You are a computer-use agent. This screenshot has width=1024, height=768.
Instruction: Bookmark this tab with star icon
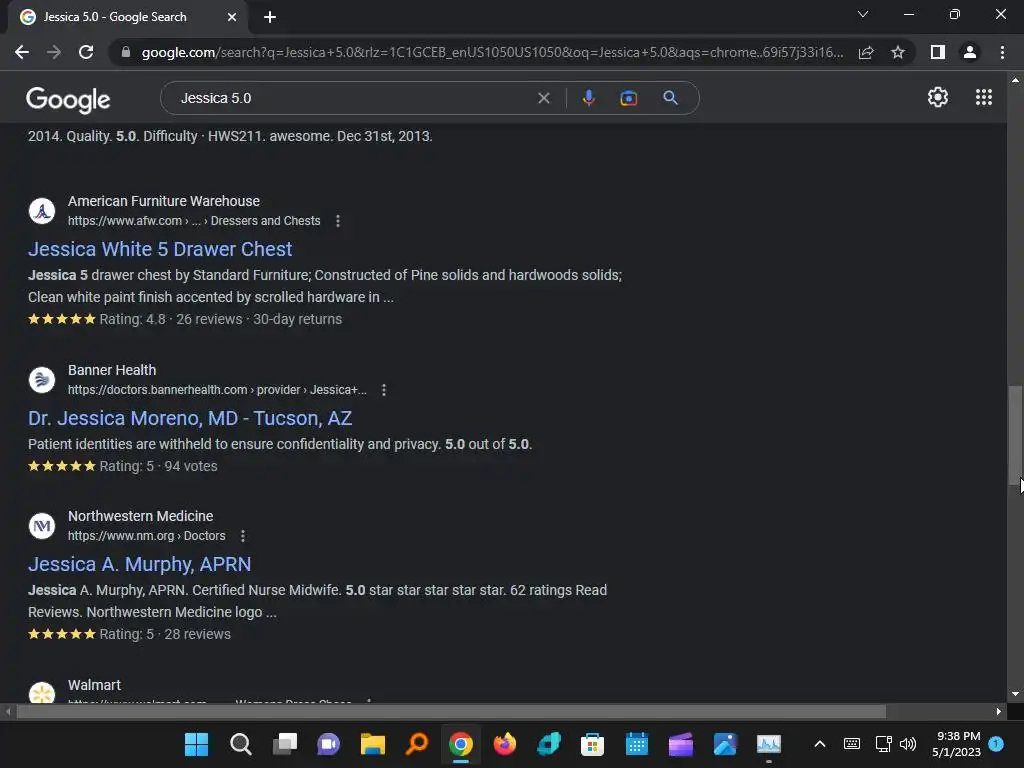point(898,52)
